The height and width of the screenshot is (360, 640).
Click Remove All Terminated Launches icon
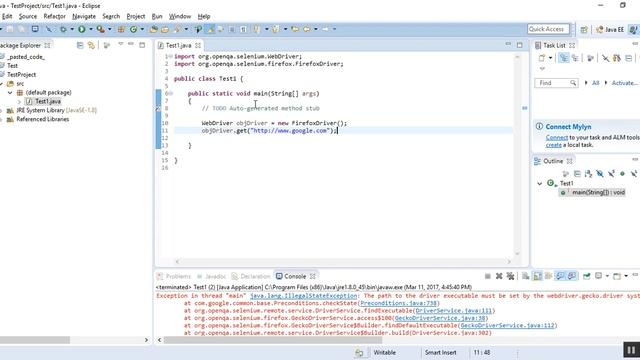510,276
